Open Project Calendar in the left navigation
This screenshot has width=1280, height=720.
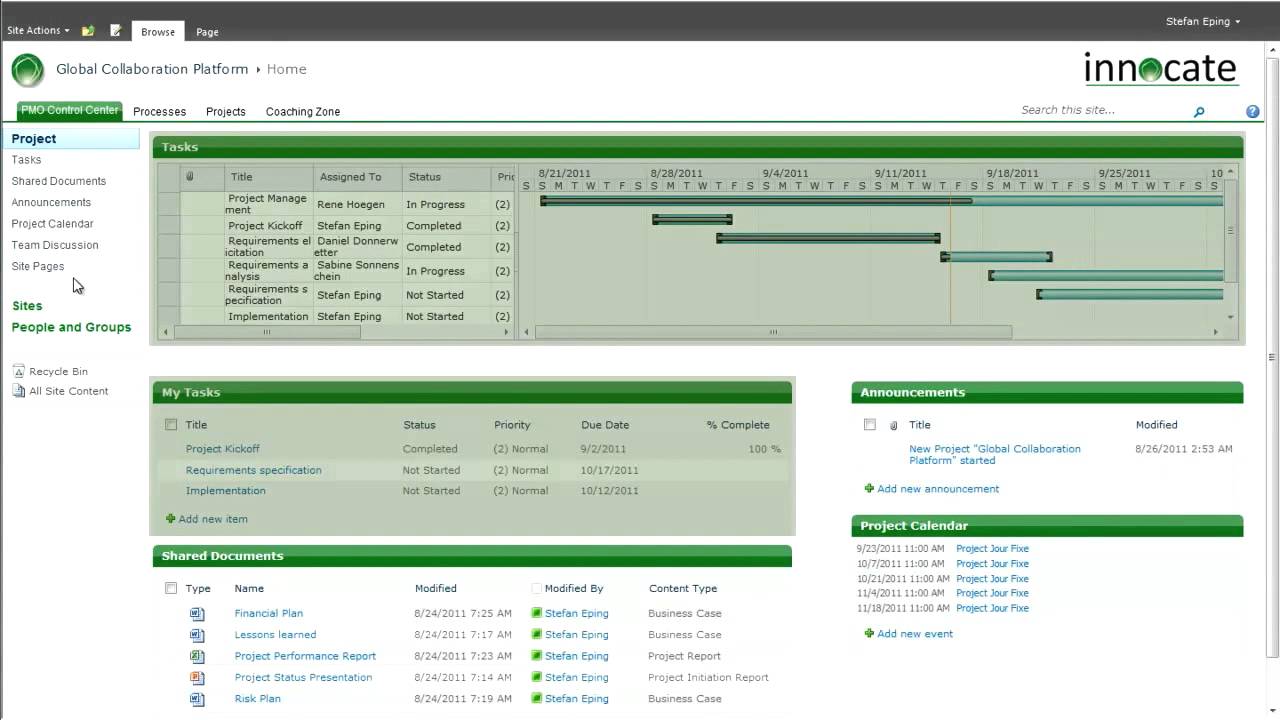pyautogui.click(x=53, y=224)
